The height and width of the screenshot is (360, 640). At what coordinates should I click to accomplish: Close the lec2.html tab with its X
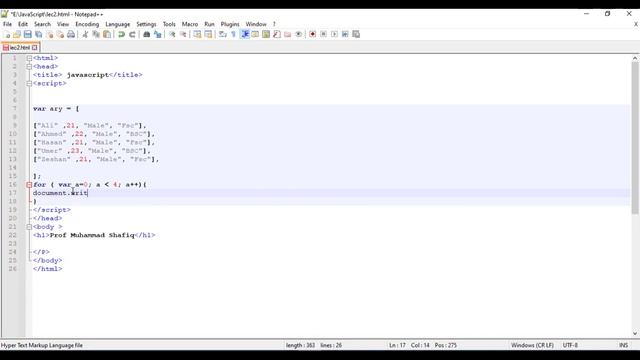(35, 48)
